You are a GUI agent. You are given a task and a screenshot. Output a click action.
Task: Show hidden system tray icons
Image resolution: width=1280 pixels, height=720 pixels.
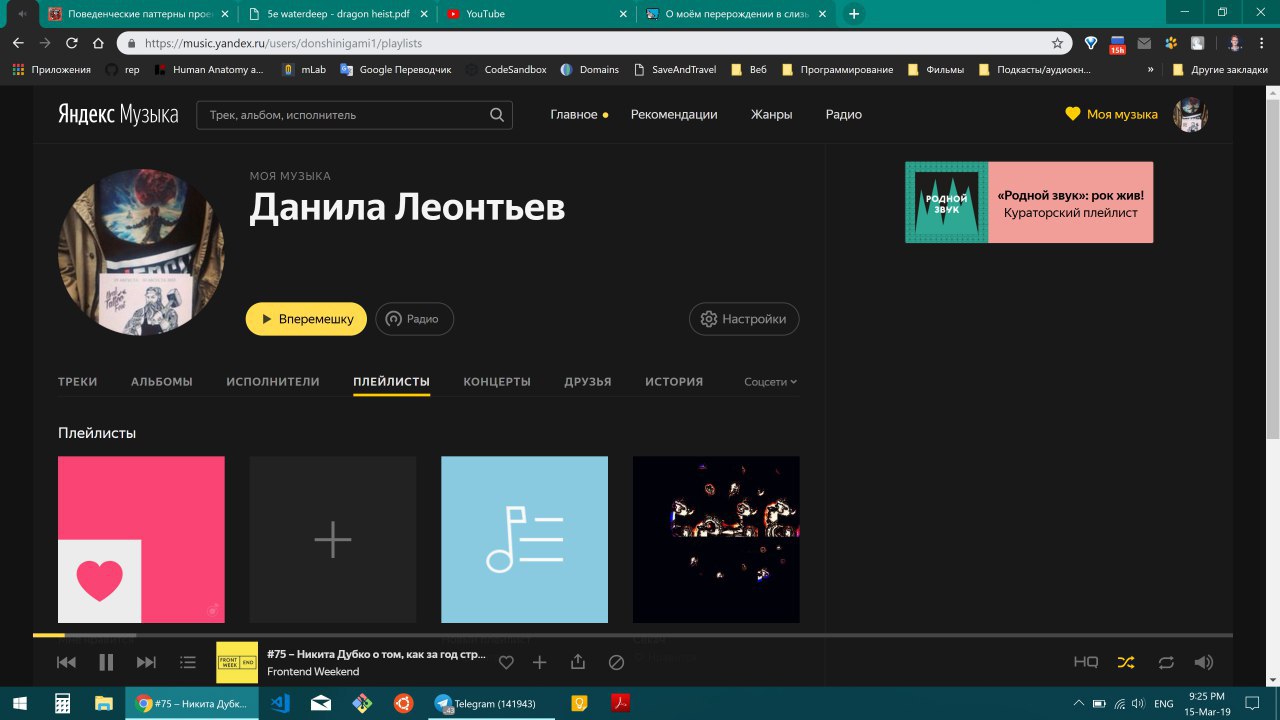[x=1078, y=703]
